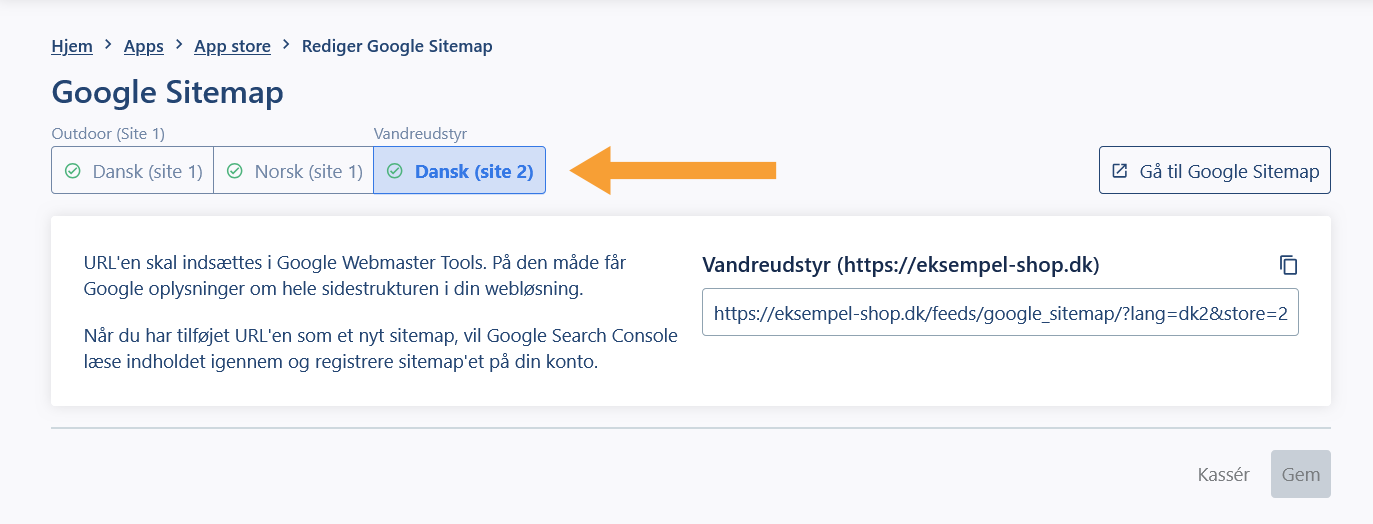Go to the Hjem breadcrumb link

[x=72, y=46]
